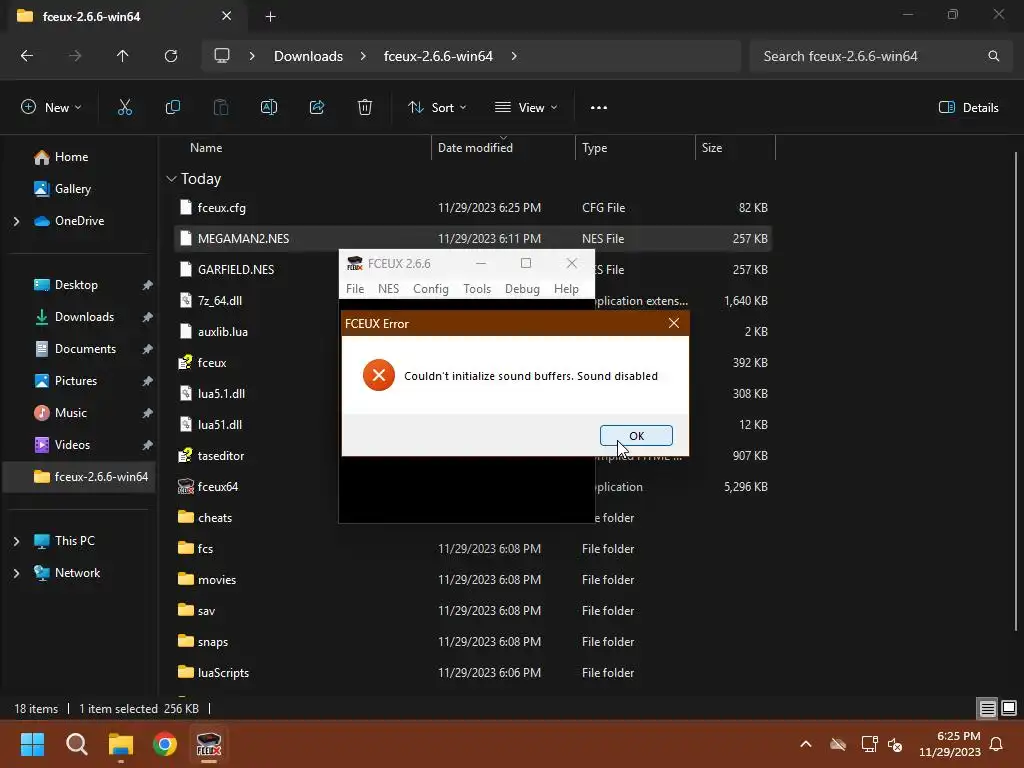Open the Tools menu in FCEUX

pyautogui.click(x=477, y=289)
